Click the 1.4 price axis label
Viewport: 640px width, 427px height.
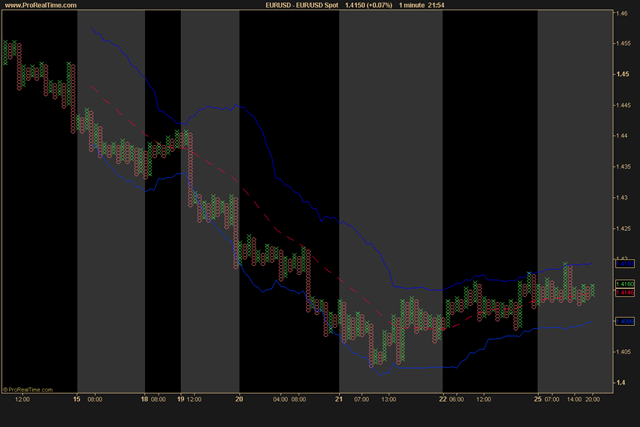(x=620, y=383)
